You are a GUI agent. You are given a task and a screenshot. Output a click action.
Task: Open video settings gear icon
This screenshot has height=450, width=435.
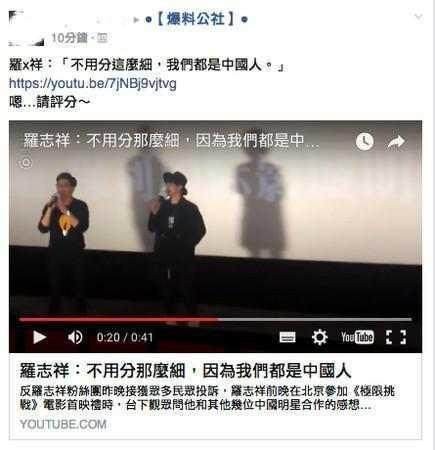(319, 337)
